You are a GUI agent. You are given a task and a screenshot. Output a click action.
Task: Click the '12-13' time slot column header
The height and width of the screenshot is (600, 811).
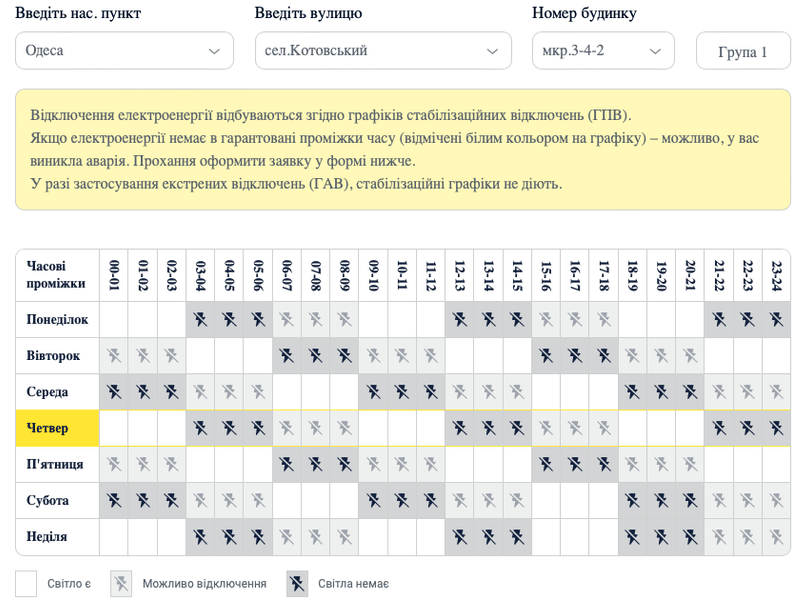click(460, 276)
